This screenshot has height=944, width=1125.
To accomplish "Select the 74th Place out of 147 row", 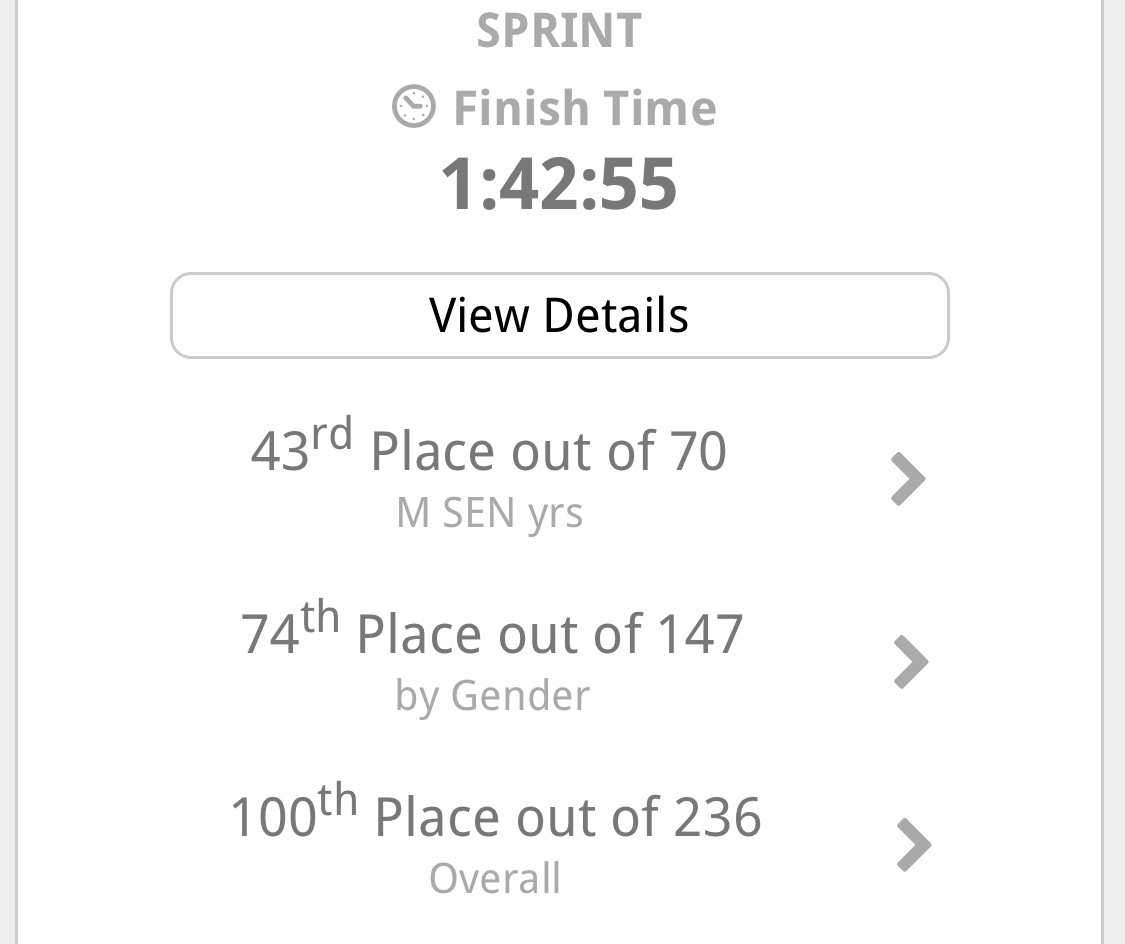I will (x=492, y=634).
